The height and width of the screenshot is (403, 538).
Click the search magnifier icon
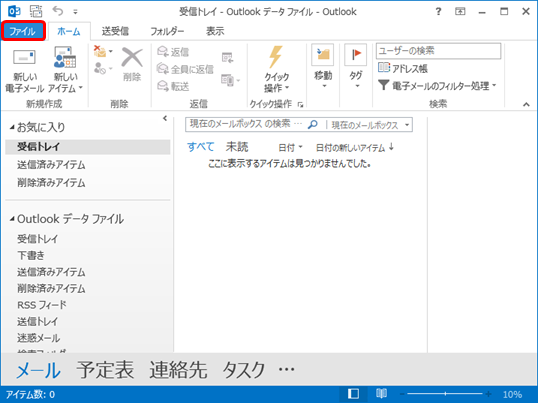click(x=313, y=125)
